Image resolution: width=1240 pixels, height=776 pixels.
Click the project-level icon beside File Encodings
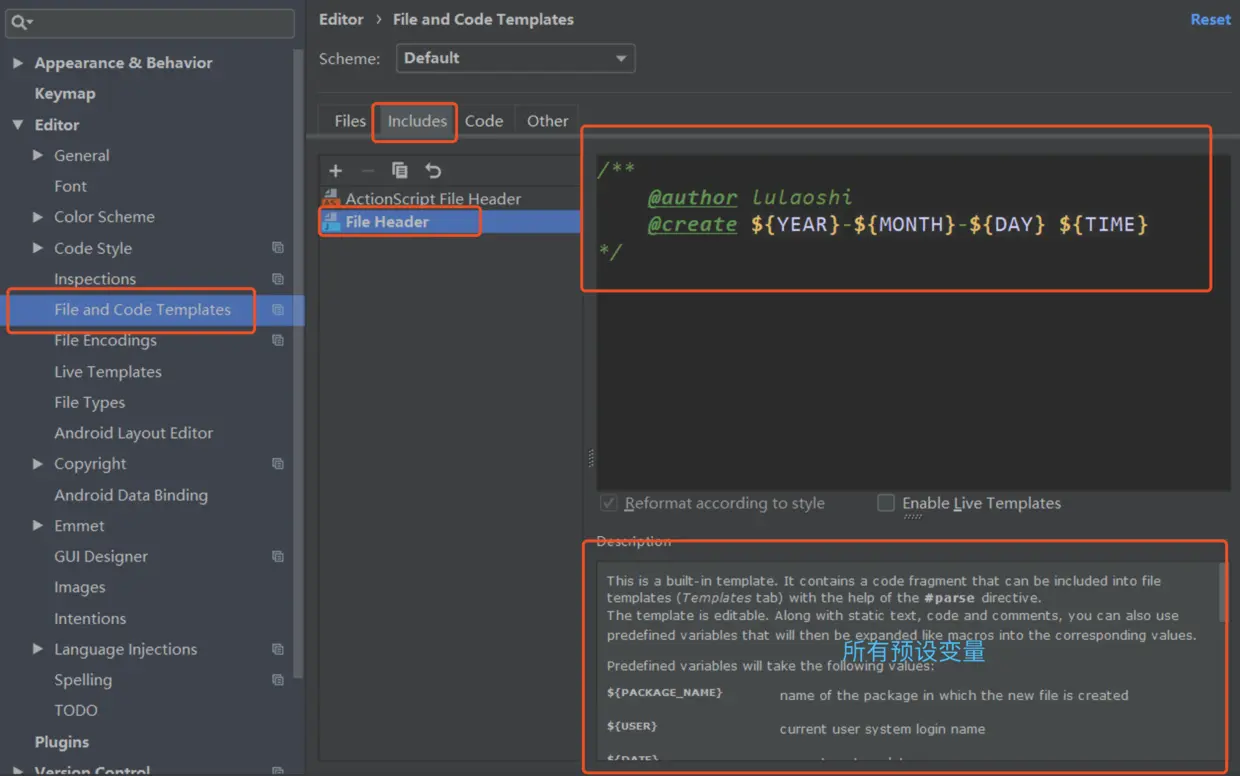pyautogui.click(x=278, y=341)
